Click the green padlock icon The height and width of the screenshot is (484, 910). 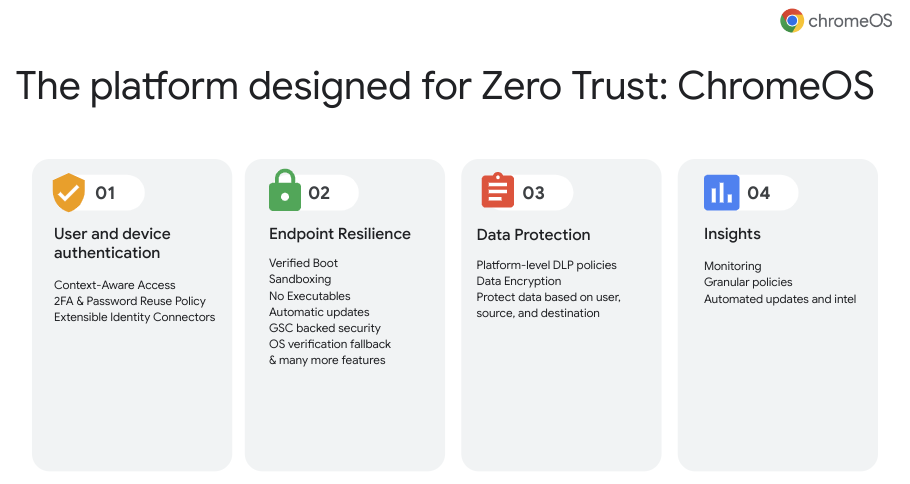pyautogui.click(x=285, y=191)
